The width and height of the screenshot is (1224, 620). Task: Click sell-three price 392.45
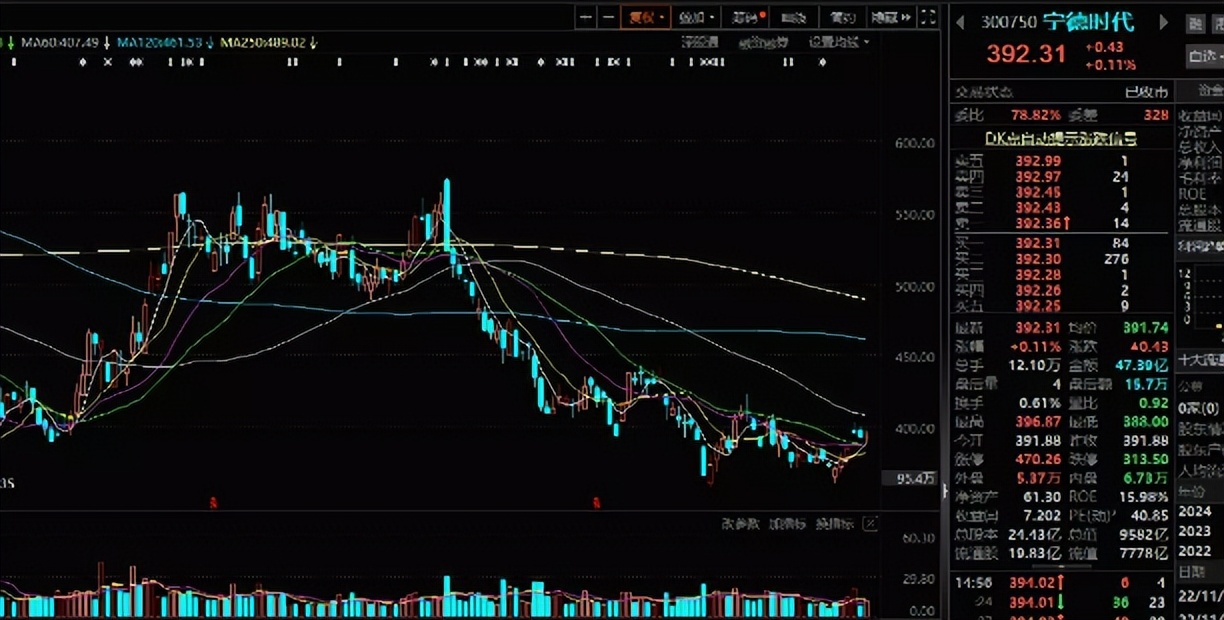tap(1037, 192)
